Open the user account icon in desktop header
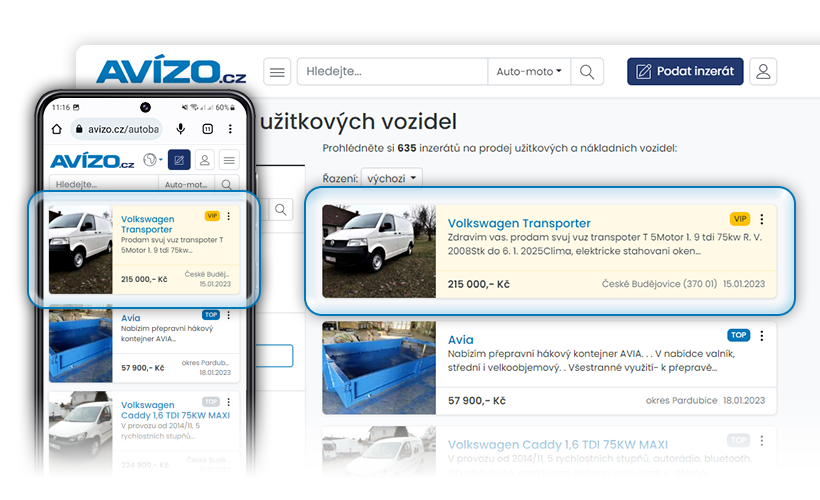The width and height of the screenshot is (820, 500). click(763, 72)
